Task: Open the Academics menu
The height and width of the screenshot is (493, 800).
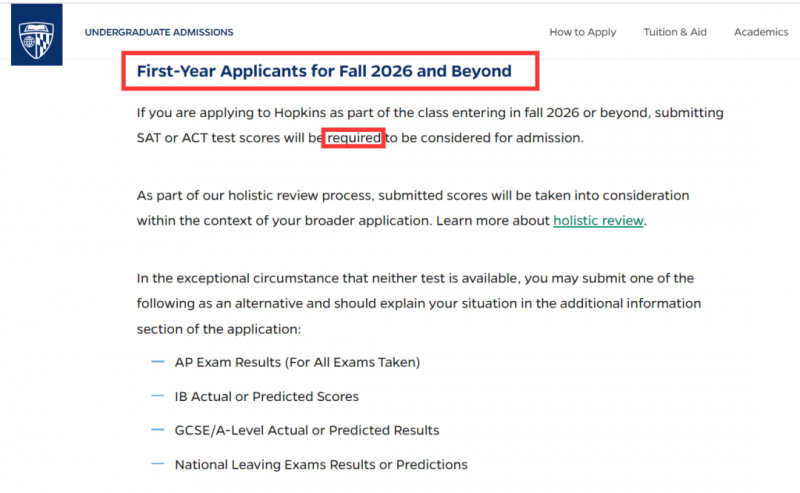Action: (x=761, y=32)
